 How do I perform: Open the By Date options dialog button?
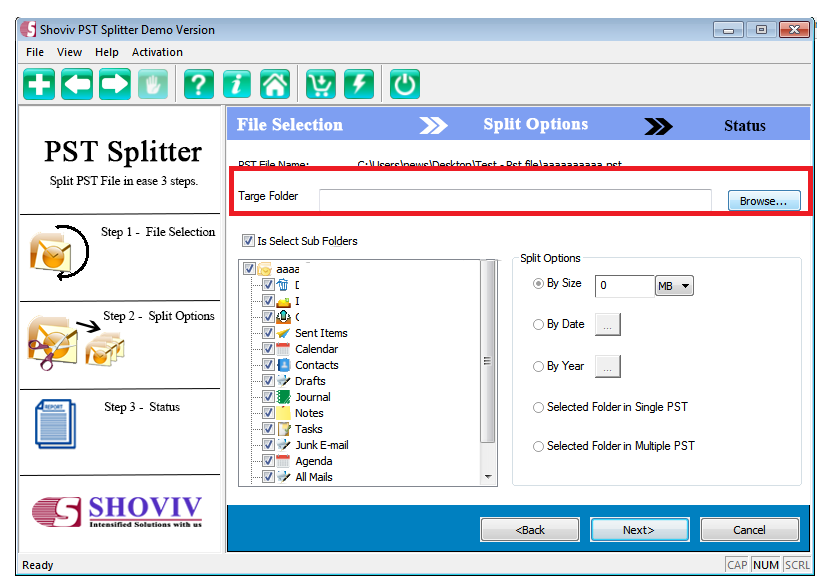click(607, 324)
